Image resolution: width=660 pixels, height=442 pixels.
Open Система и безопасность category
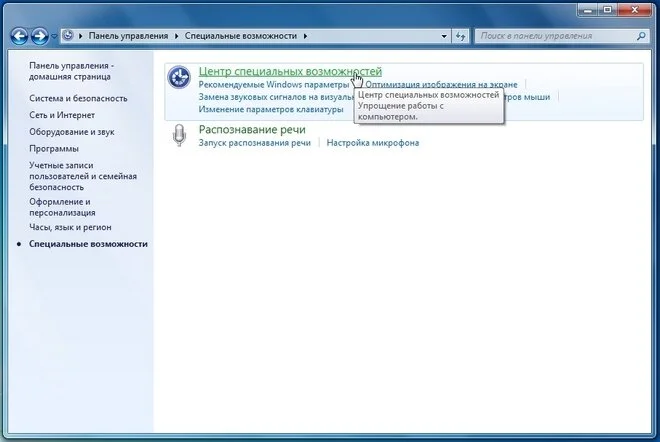click(x=78, y=98)
